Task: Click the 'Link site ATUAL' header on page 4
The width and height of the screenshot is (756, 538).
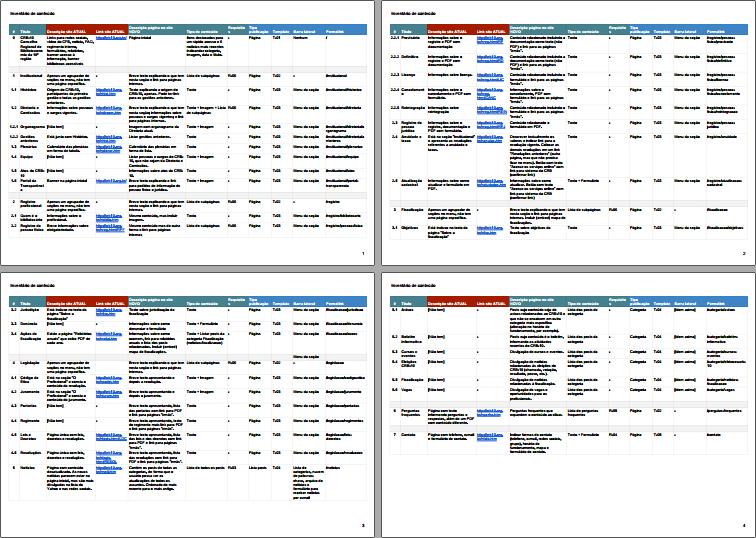Action: 492,304
